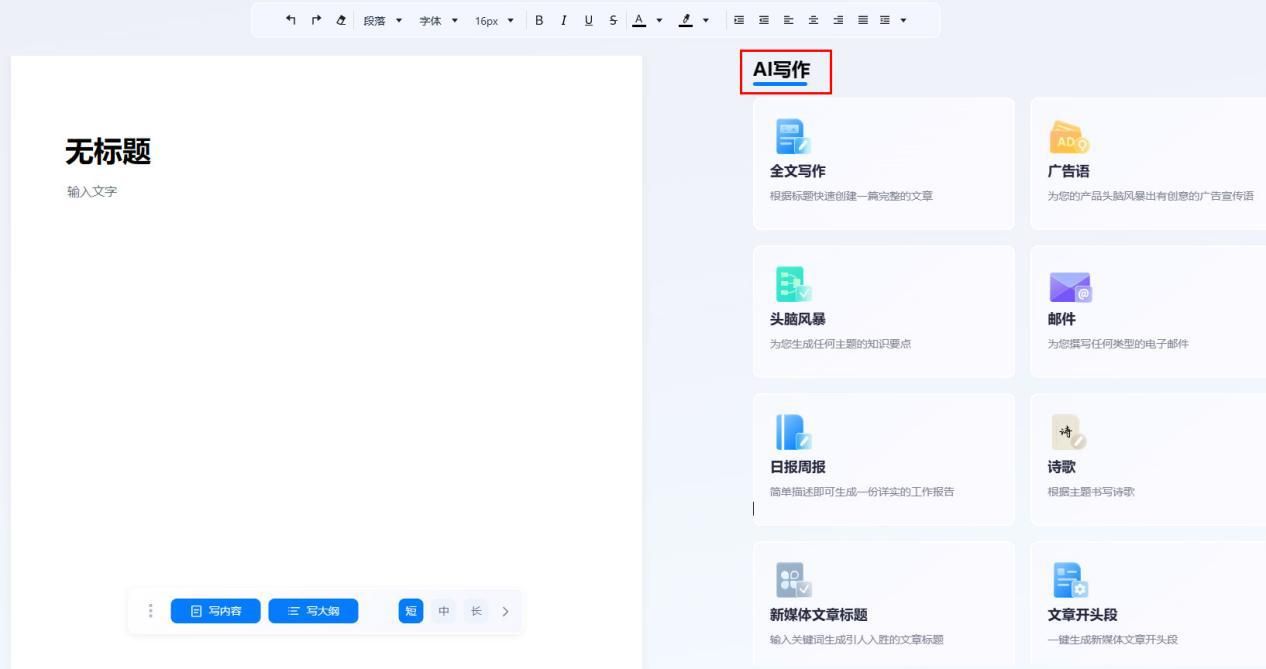The width and height of the screenshot is (1266, 669).
Task: Click the 文章开头段 document icon
Action: [x=1070, y=580]
